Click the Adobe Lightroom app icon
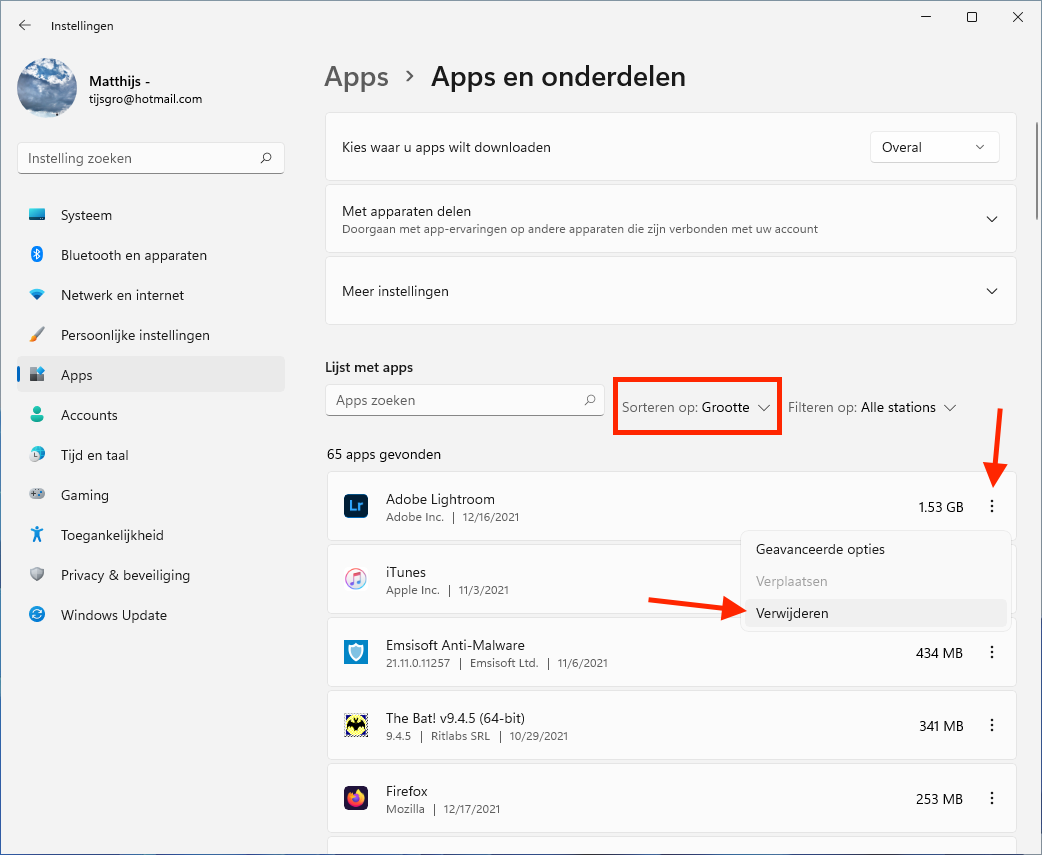Screen dimensions: 1042x855 coord(356,506)
